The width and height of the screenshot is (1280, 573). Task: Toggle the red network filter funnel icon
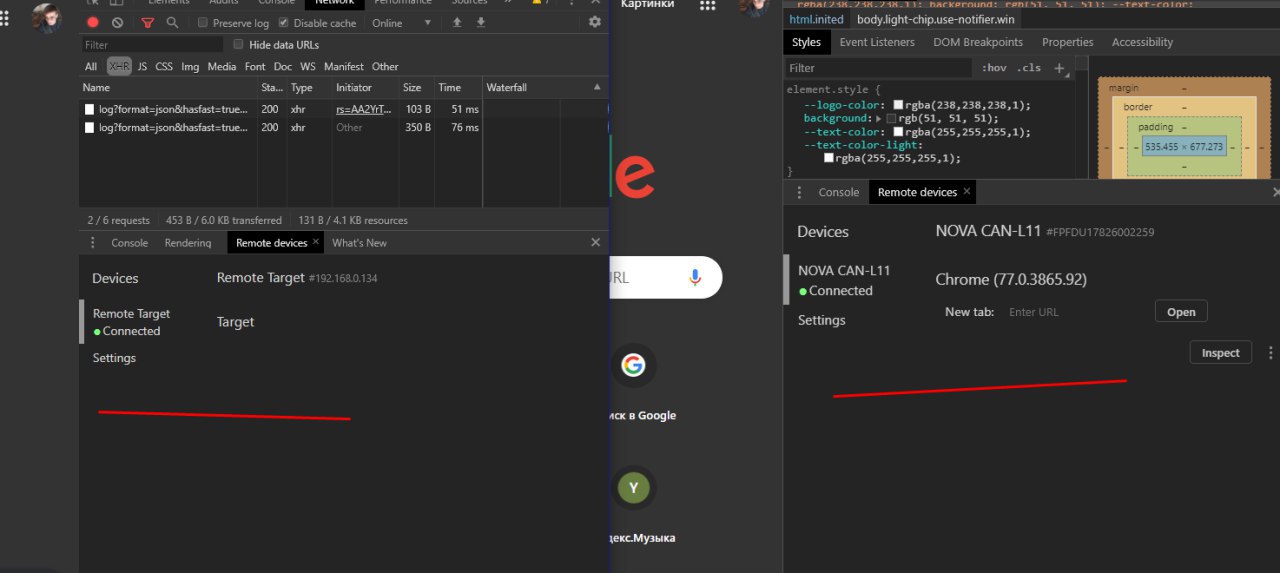click(x=148, y=22)
